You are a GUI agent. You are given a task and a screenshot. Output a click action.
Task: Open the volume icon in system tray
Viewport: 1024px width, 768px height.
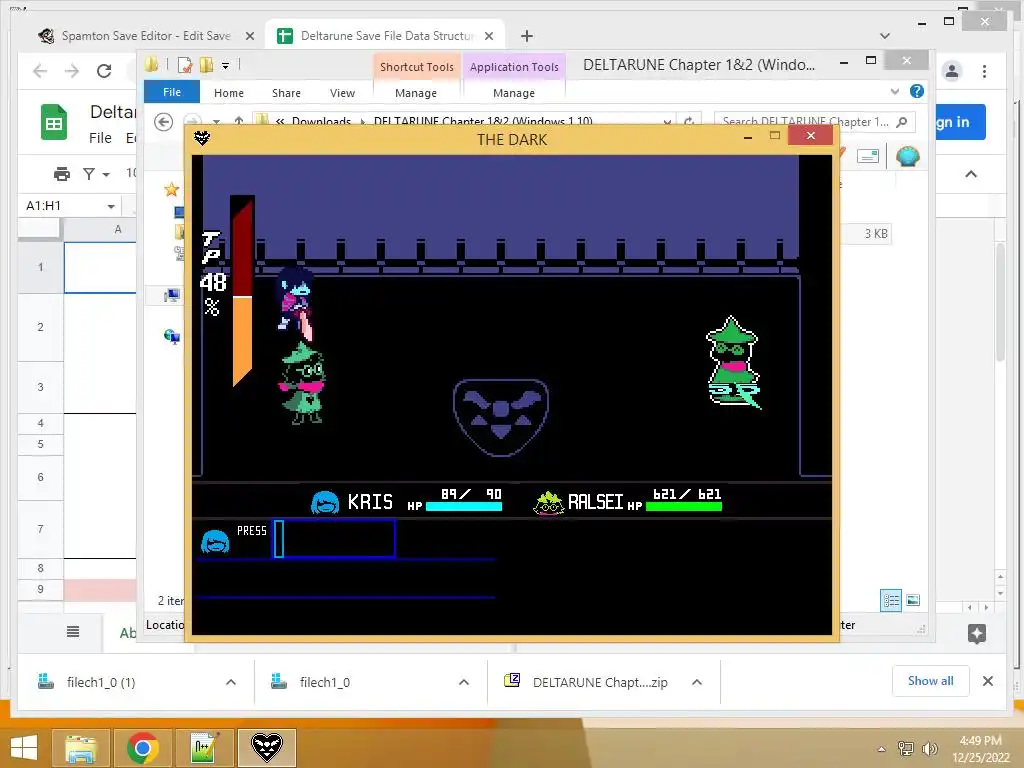point(929,749)
